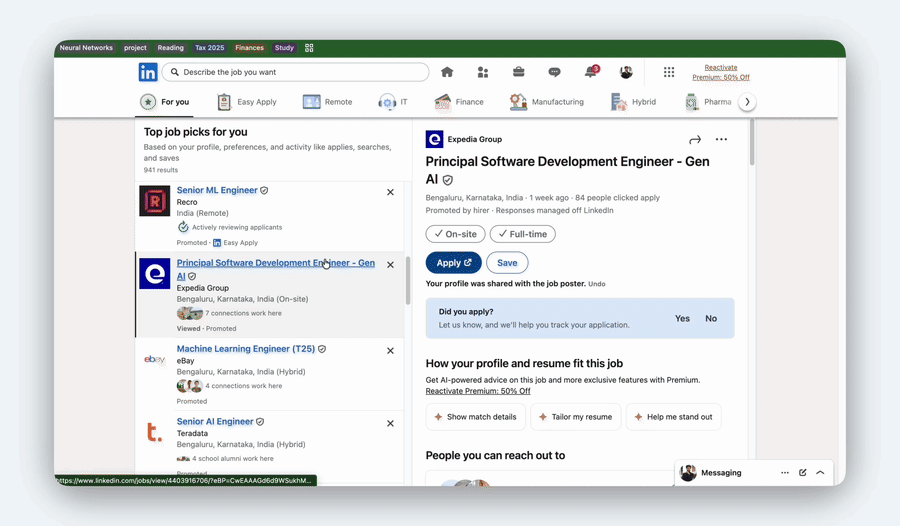The width and height of the screenshot is (900, 526).
Task: Click the Teradata company logo
Action: coord(155,432)
